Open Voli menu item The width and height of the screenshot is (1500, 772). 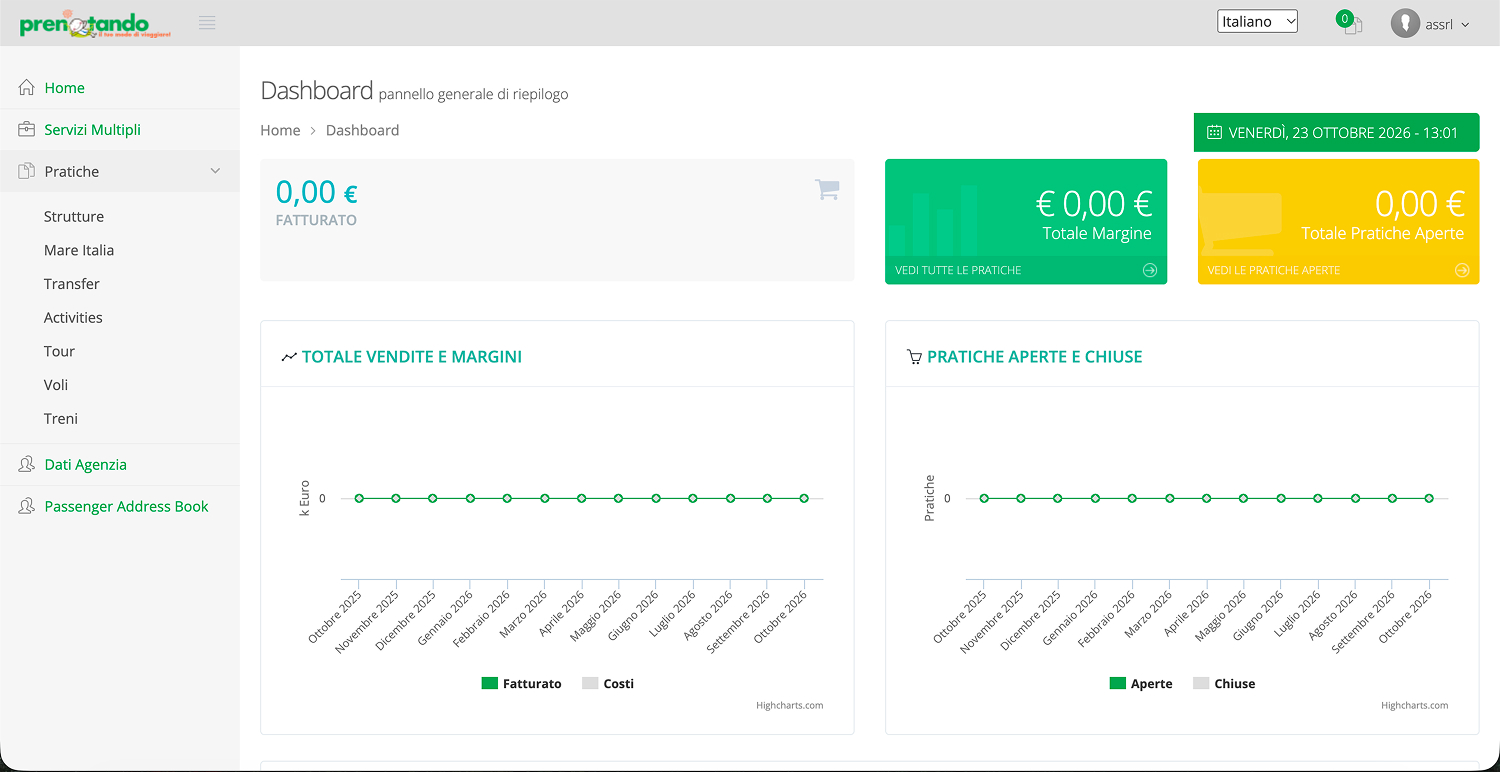[56, 385]
